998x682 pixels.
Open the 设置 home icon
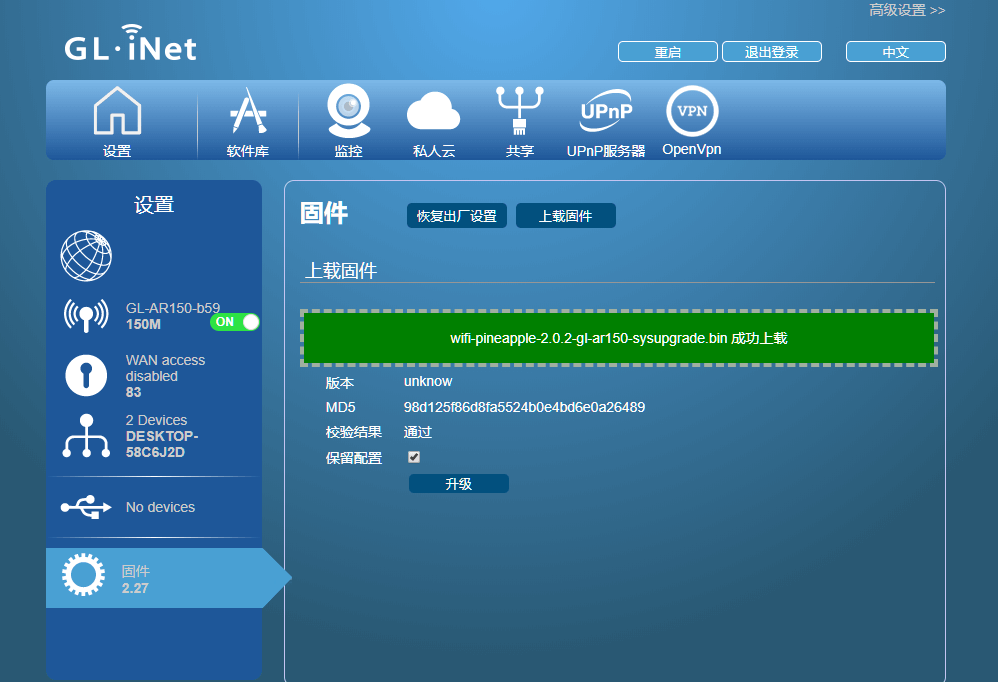[x=117, y=111]
